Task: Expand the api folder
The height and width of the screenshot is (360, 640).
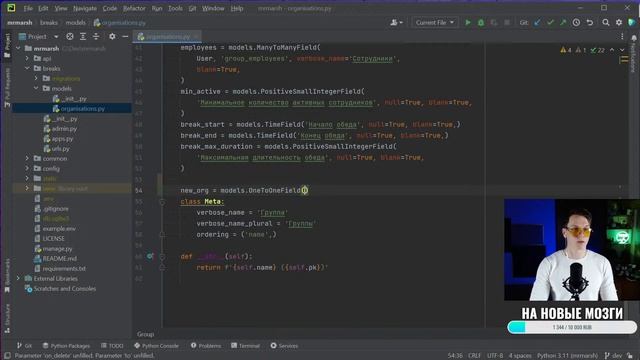Action: [27, 58]
